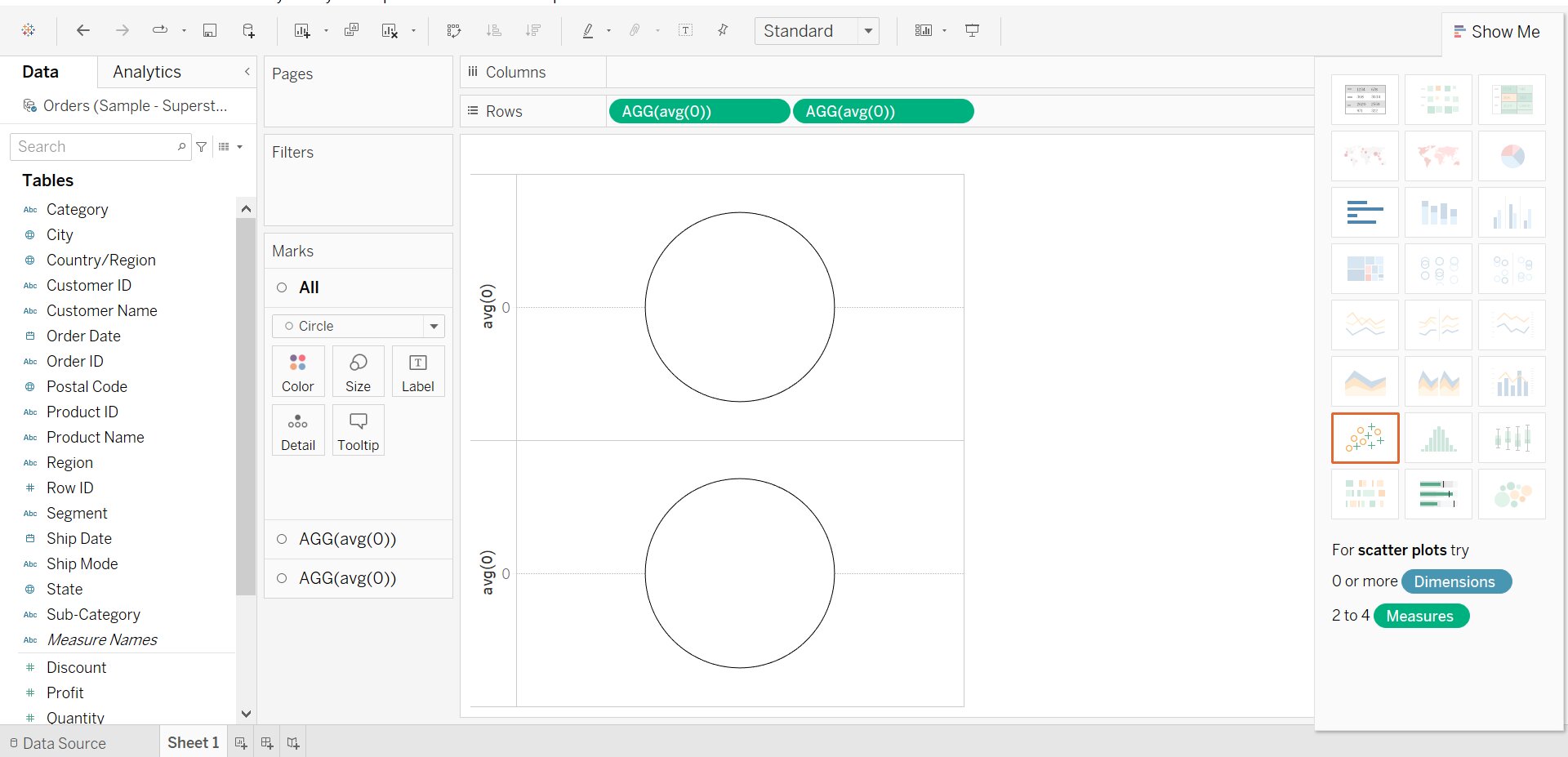Select the scatter plot chart in Show Me
Image resolution: width=1568 pixels, height=757 pixels.
[1364, 438]
